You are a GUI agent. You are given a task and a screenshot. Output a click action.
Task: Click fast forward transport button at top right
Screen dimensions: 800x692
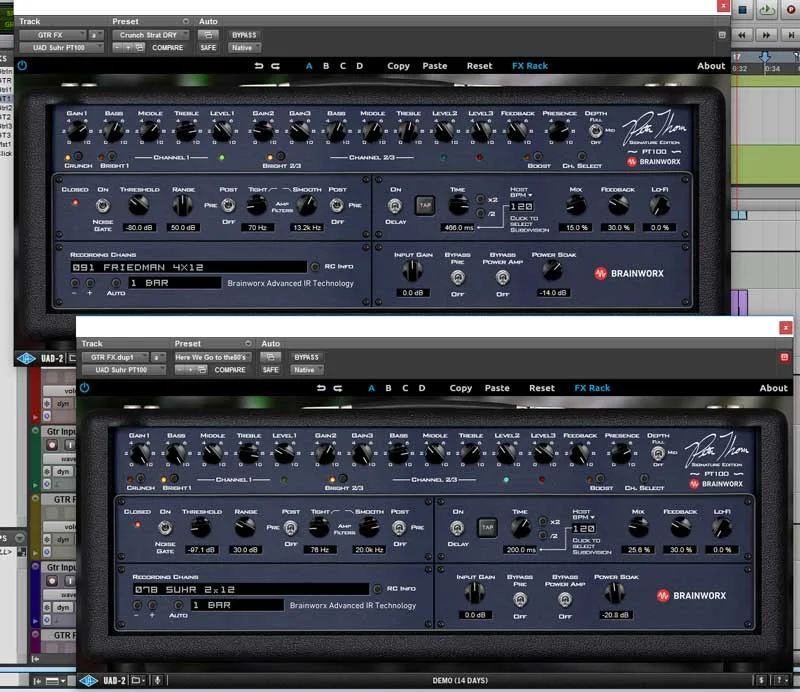[x=766, y=35]
